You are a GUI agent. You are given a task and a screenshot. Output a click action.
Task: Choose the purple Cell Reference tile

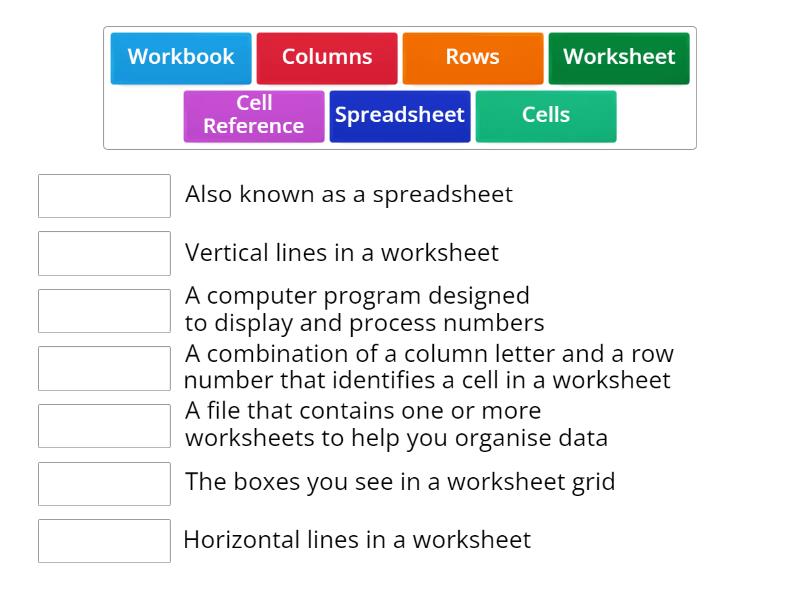pyautogui.click(x=254, y=116)
